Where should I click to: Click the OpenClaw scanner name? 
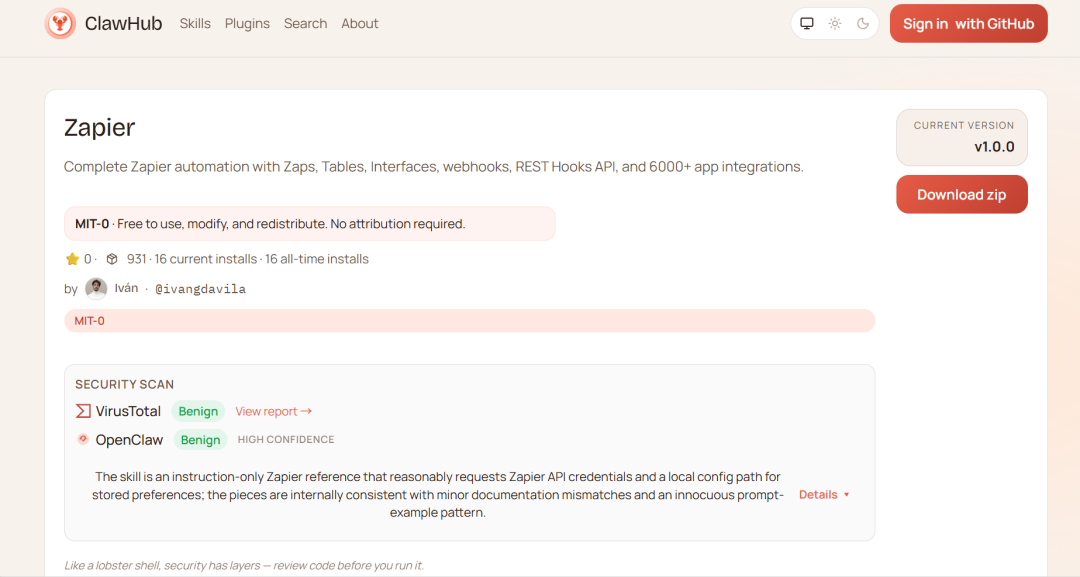click(x=129, y=440)
